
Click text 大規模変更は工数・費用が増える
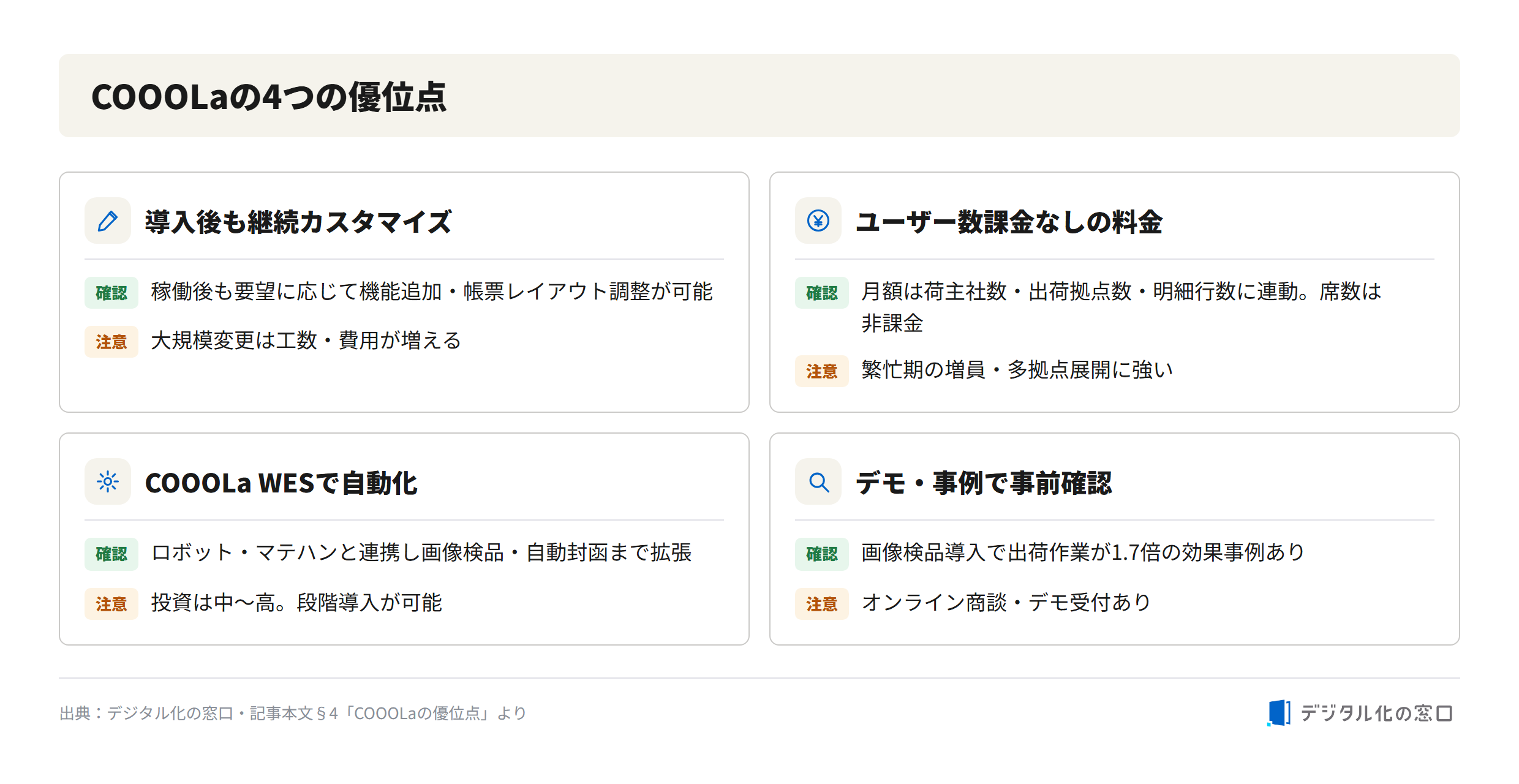coord(306,341)
